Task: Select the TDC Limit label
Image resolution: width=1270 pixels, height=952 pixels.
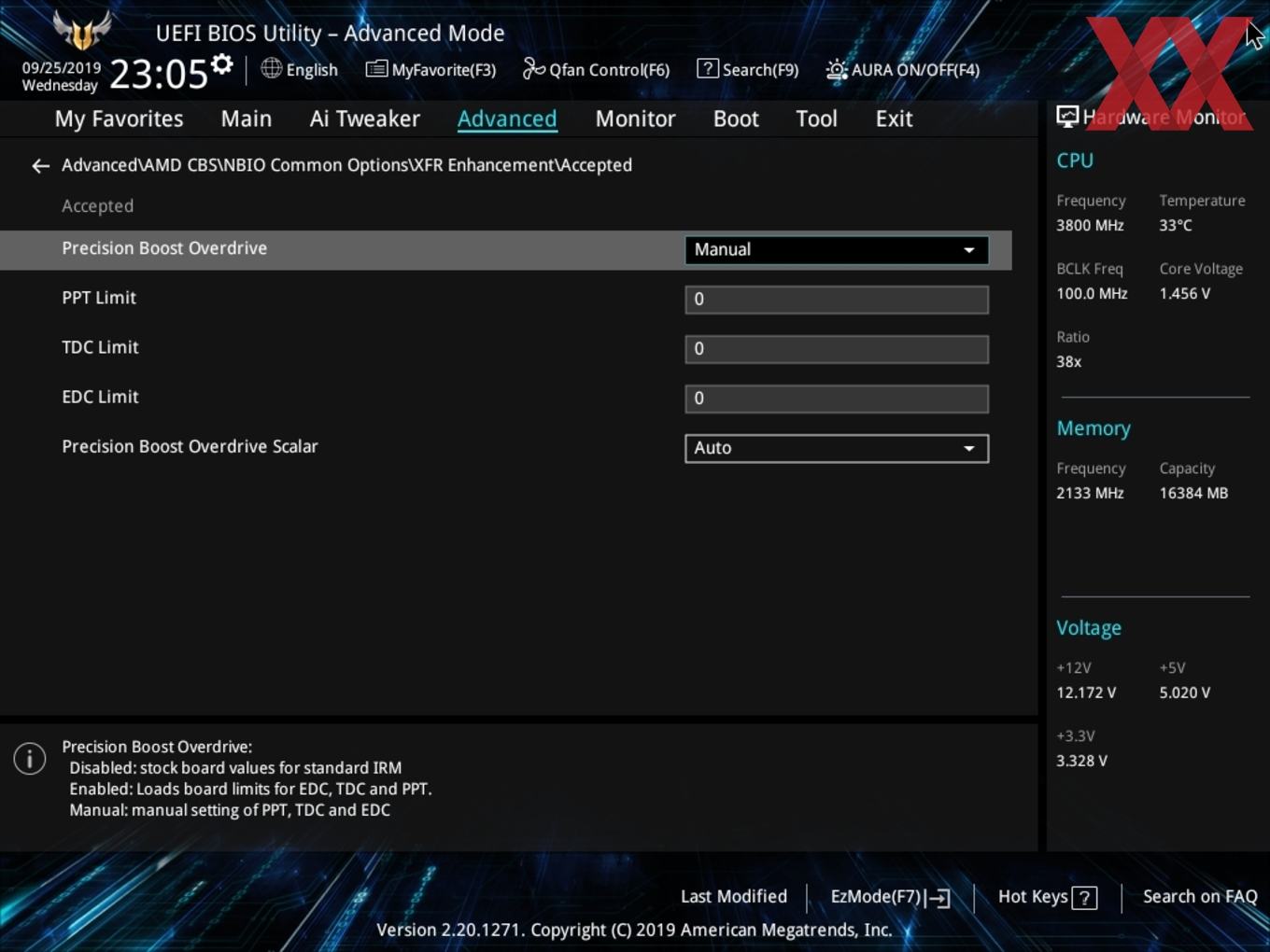Action: pyautogui.click(x=100, y=347)
